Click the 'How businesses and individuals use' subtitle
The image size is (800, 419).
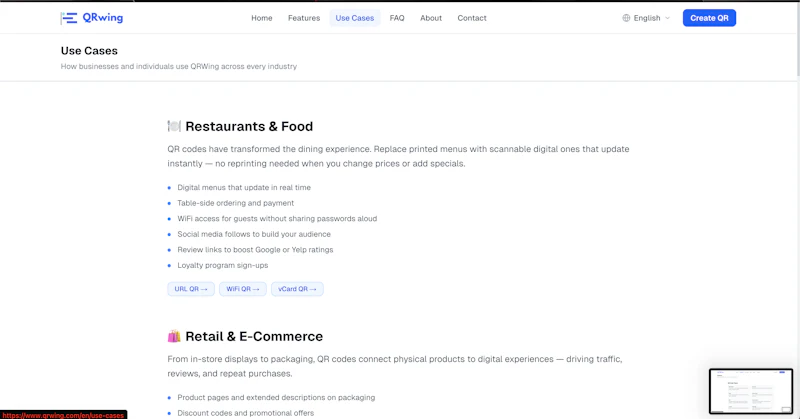point(179,66)
